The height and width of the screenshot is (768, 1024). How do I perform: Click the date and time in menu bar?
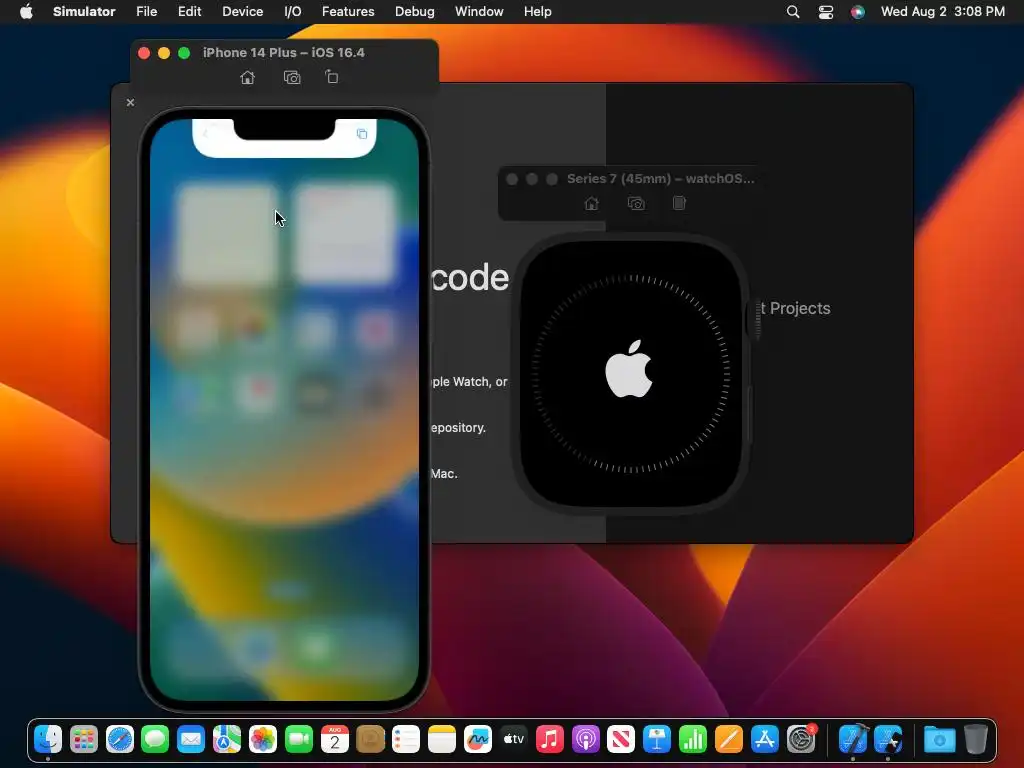pos(942,12)
